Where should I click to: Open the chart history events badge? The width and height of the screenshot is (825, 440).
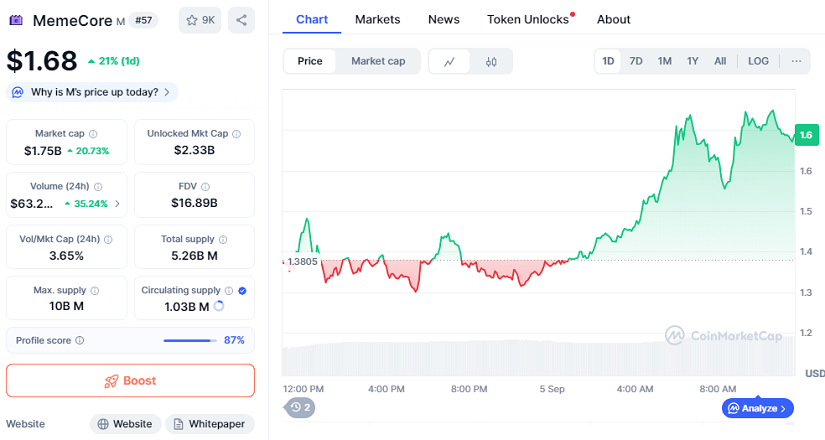(x=300, y=407)
